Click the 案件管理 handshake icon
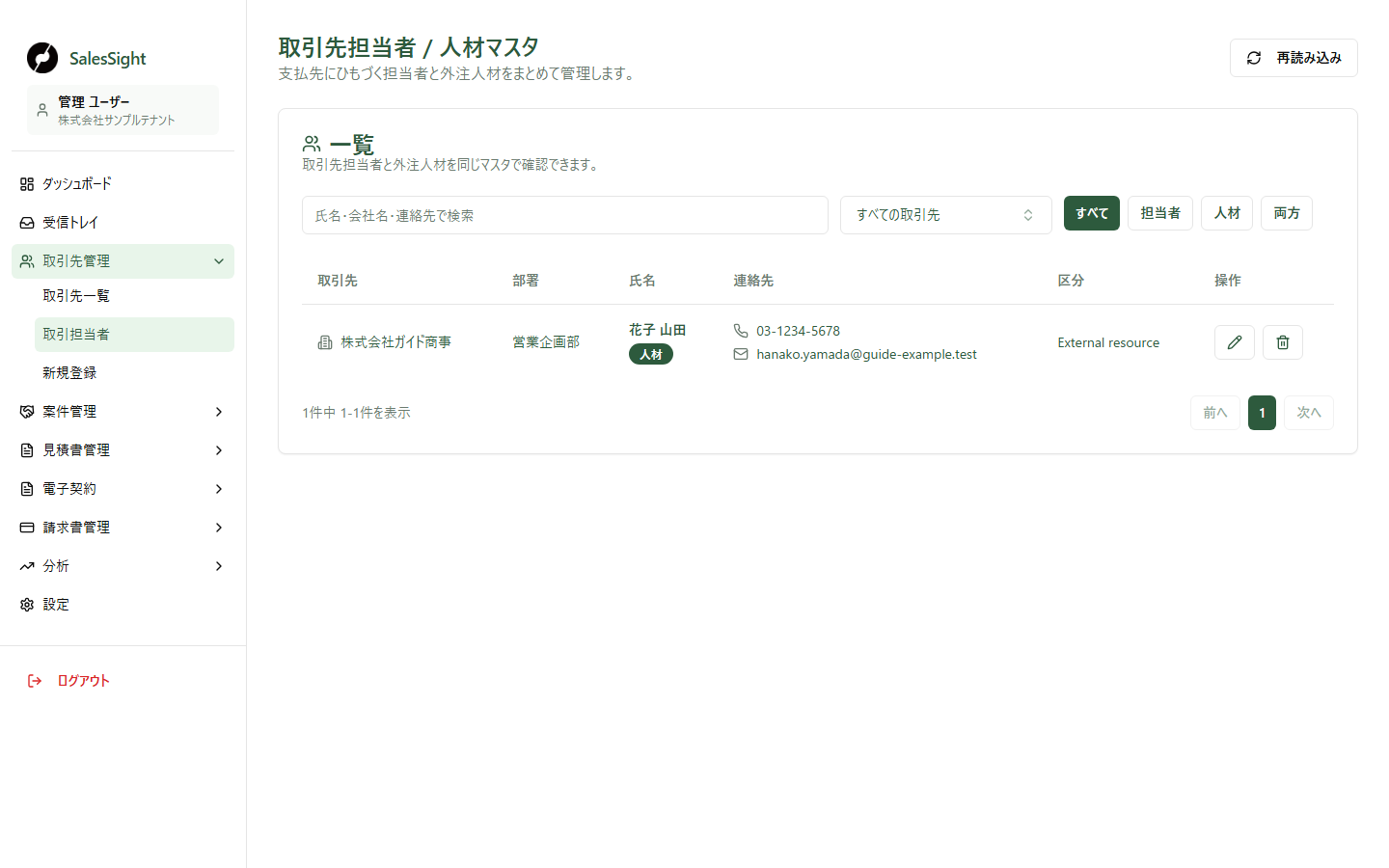This screenshot has width=1389, height=868. pos(27,412)
